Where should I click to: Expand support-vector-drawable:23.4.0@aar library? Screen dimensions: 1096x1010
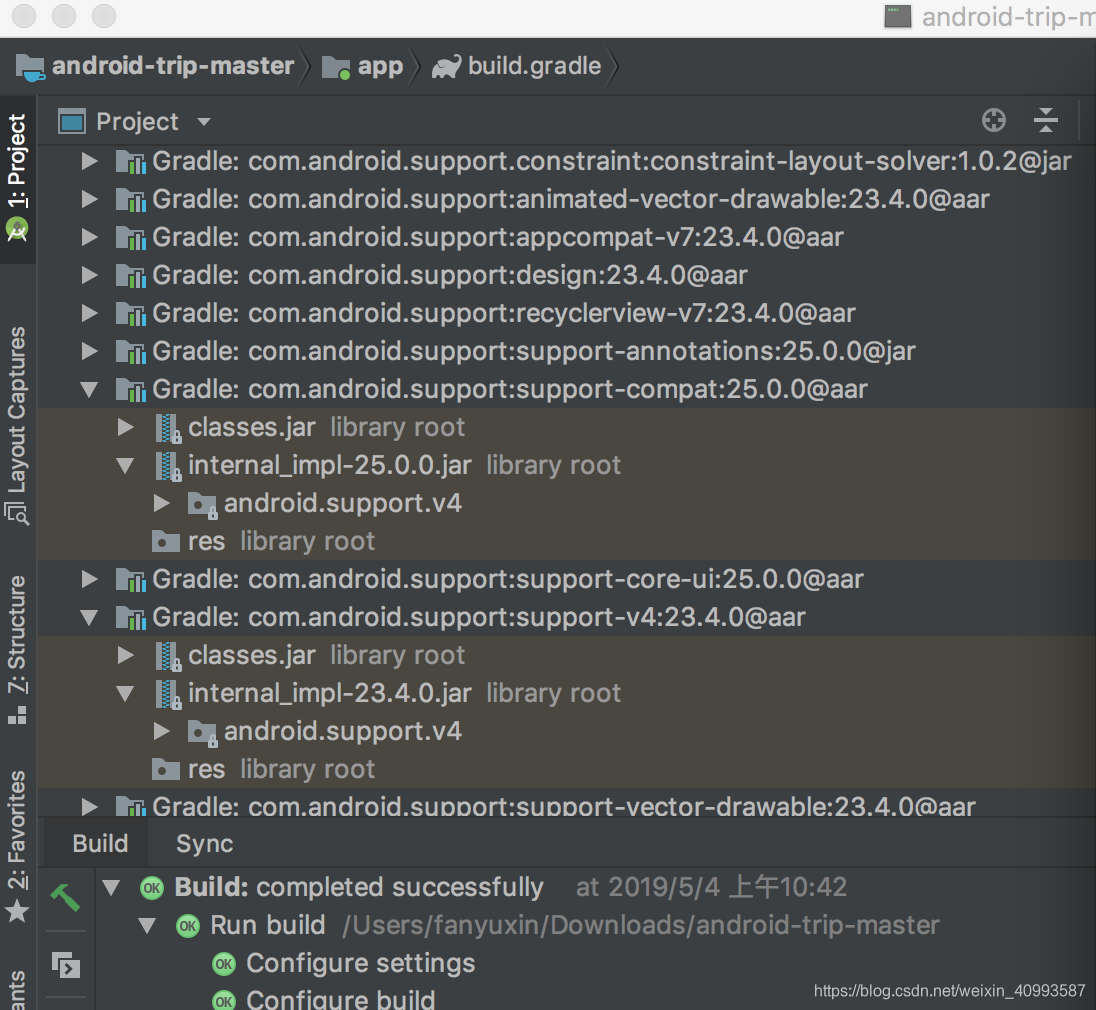(89, 807)
